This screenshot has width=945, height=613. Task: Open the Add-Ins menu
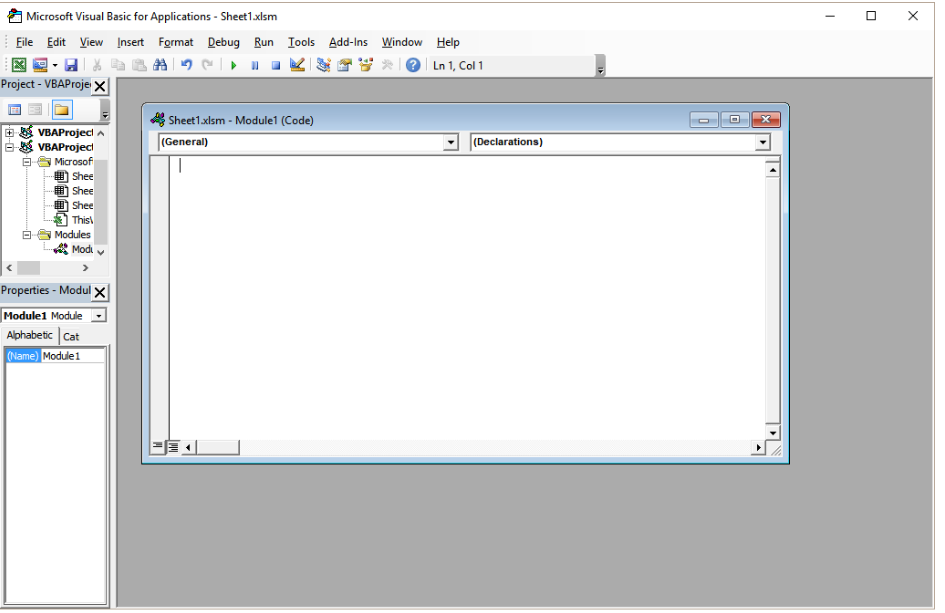click(x=348, y=42)
